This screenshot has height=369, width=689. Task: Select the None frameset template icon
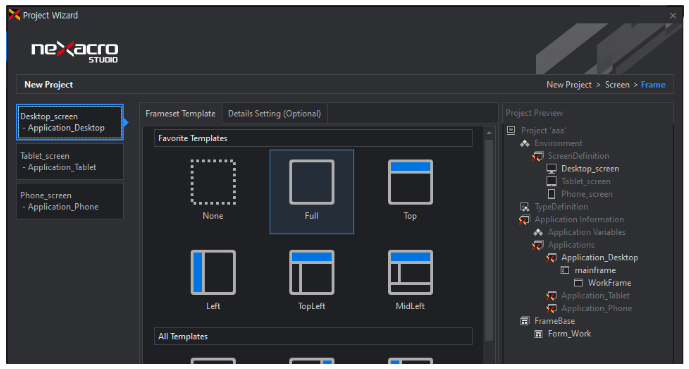pos(213,182)
